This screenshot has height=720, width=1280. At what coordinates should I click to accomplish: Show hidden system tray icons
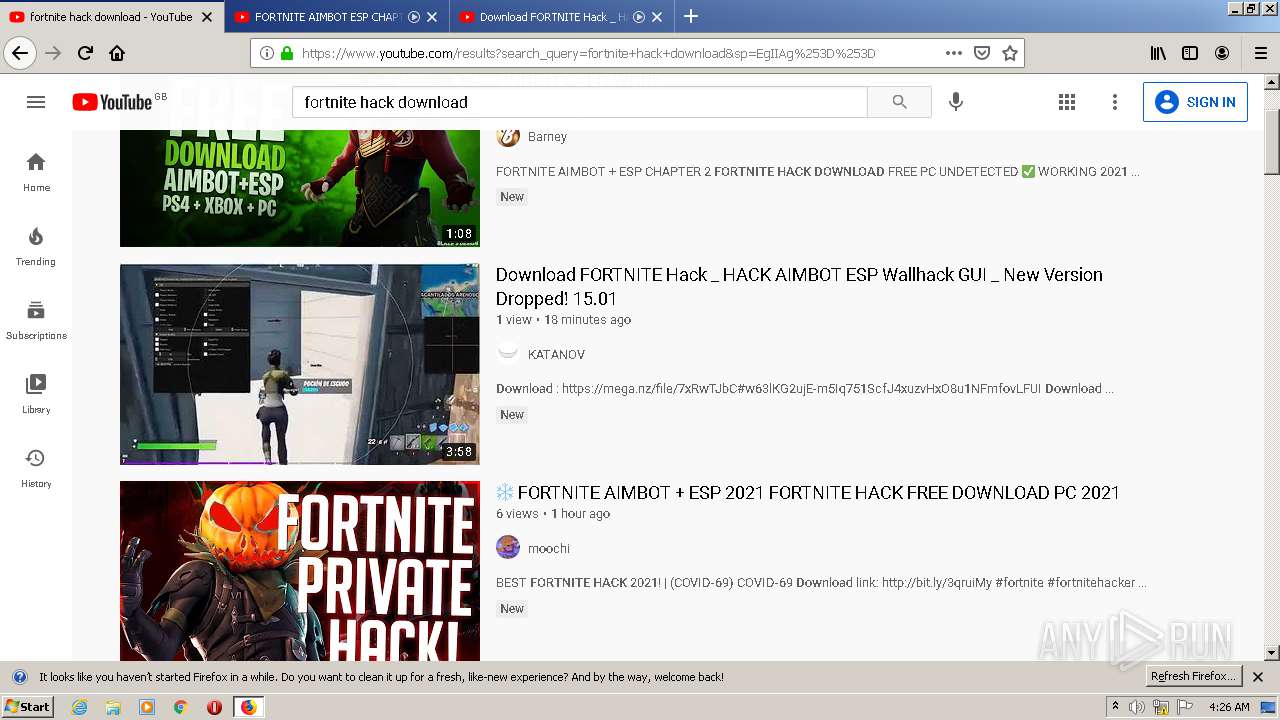click(x=1115, y=706)
